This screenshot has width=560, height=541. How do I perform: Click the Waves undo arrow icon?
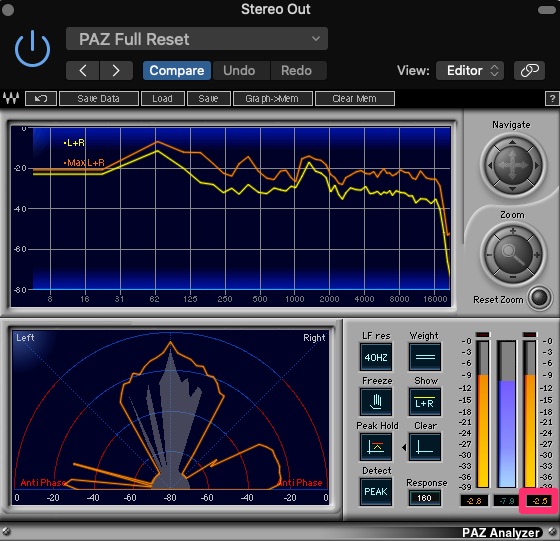pos(41,99)
